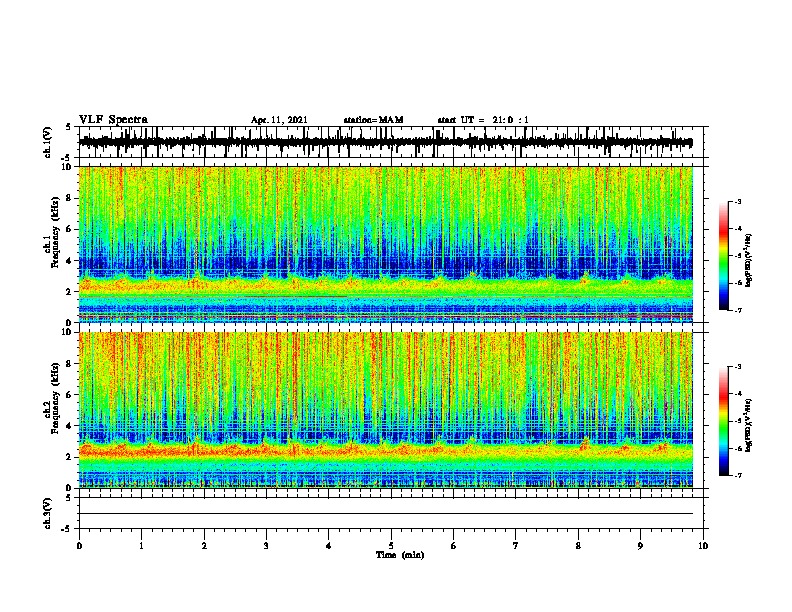Click the time axis tick label "0"
The image size is (792, 612).
click(79, 546)
